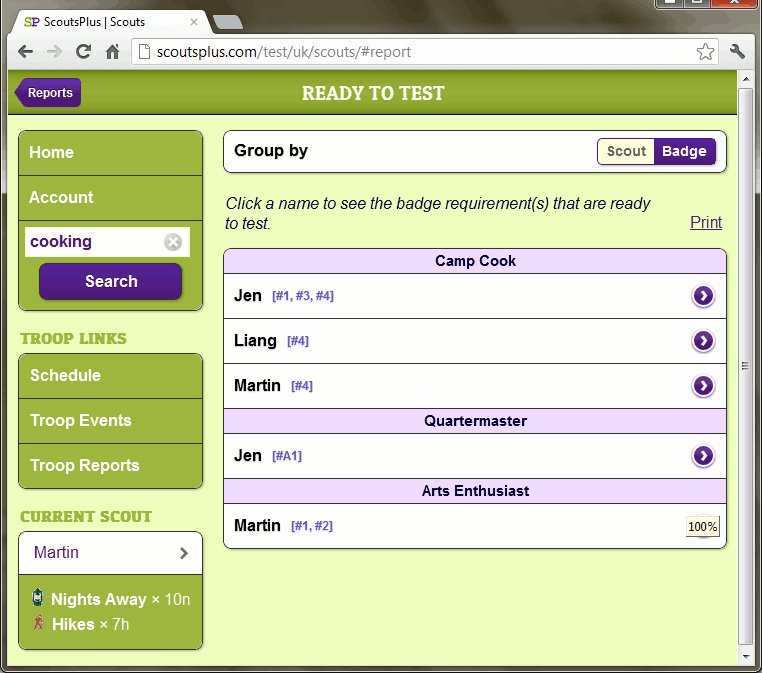Open the Home menu item
The image size is (762, 673).
click(110, 153)
